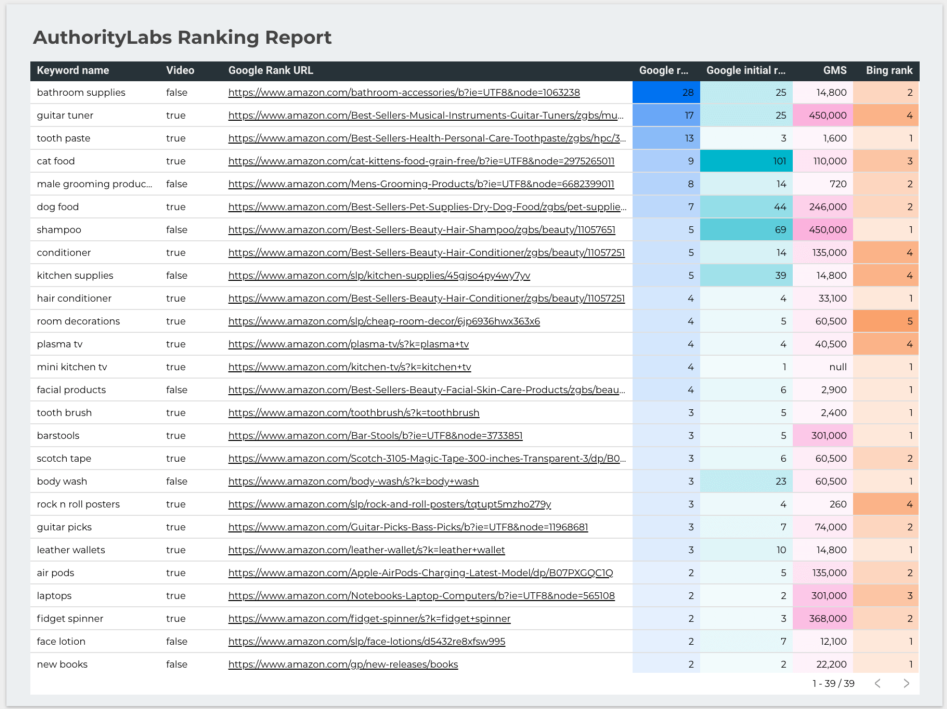
Task: Sort results by Google rank
Action: pyautogui.click(x=665, y=70)
